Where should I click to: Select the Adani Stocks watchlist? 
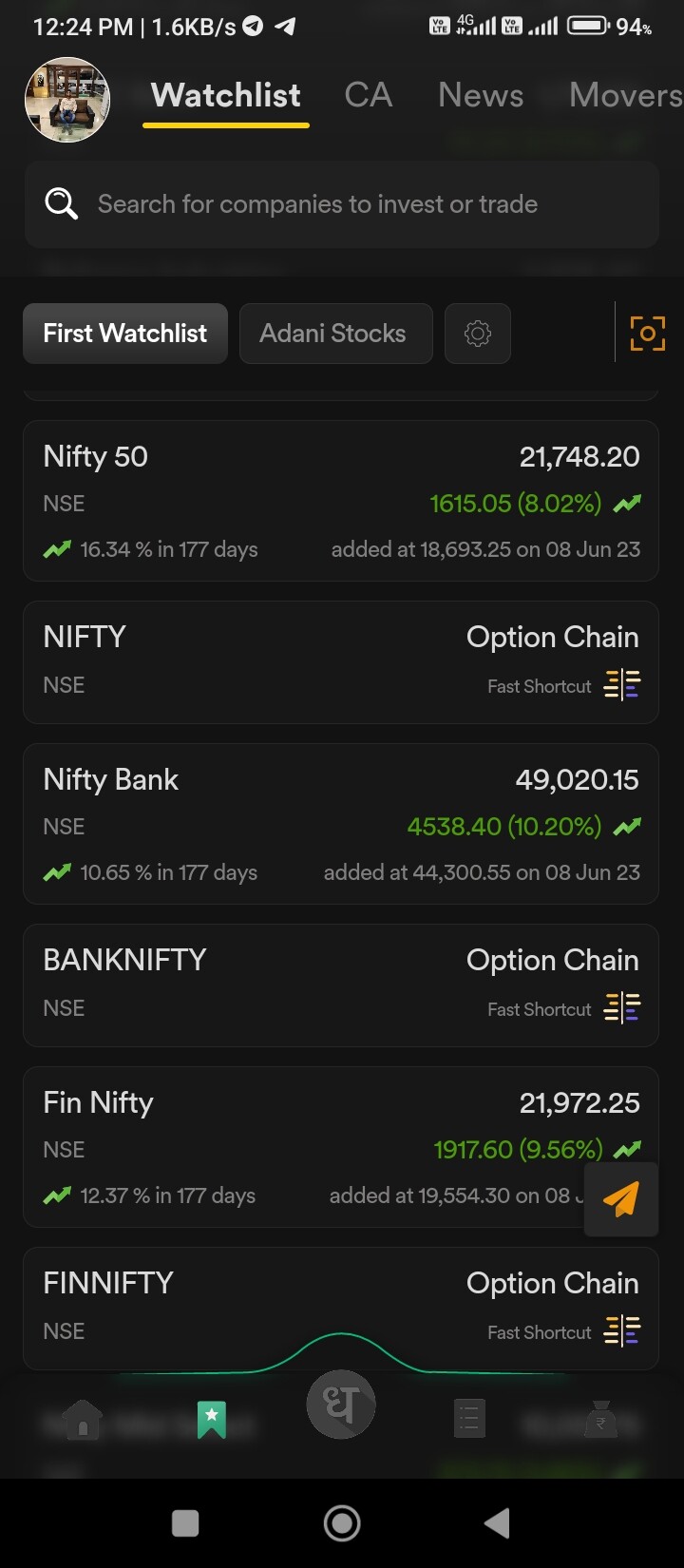click(x=335, y=334)
